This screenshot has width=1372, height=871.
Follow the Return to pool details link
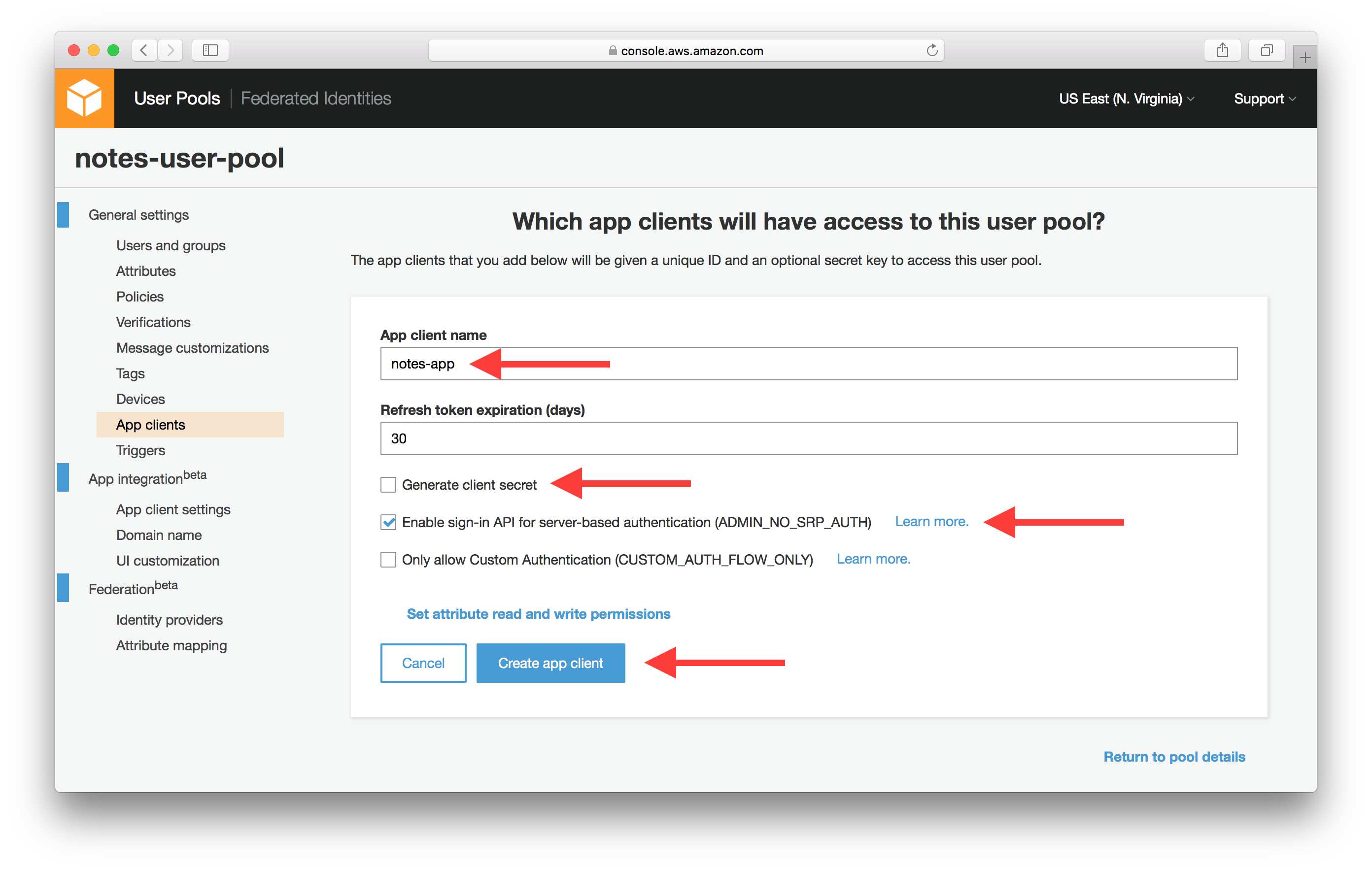point(1174,757)
